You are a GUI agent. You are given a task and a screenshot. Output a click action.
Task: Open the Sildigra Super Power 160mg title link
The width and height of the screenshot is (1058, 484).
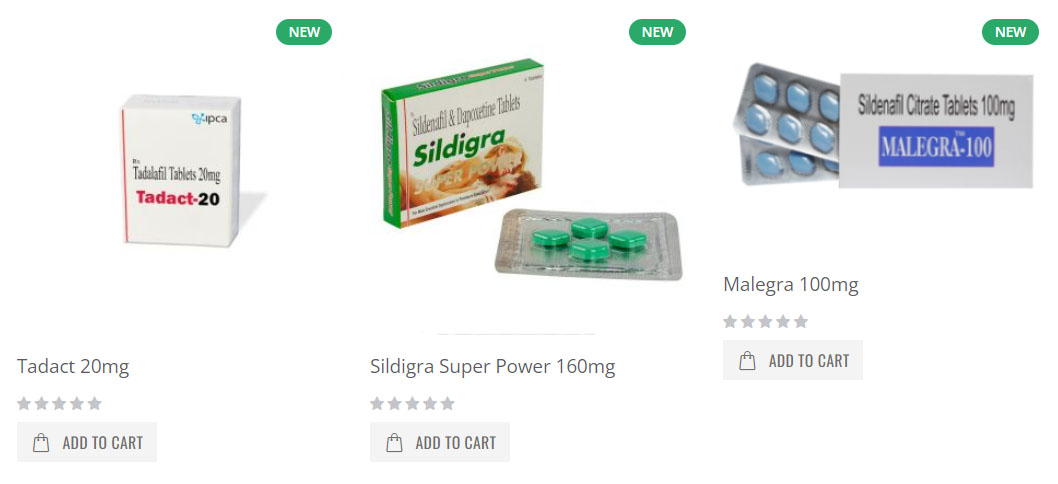point(493,367)
